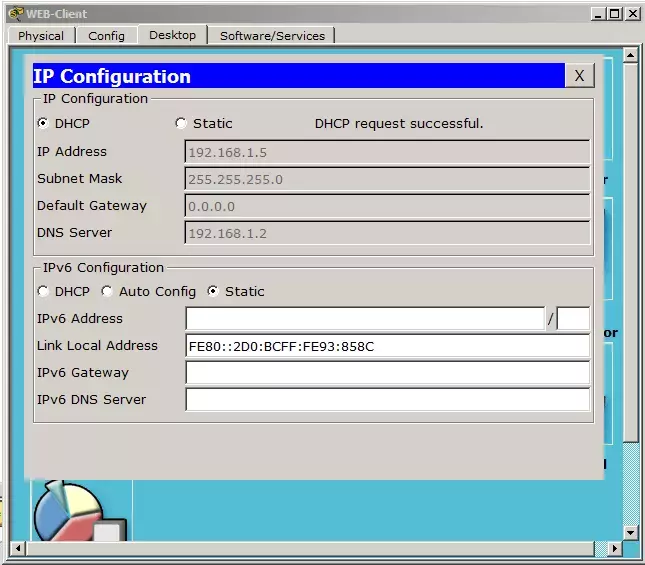The width and height of the screenshot is (645, 565).
Task: Focus the IPv6 DNS Server field
Action: (387, 400)
